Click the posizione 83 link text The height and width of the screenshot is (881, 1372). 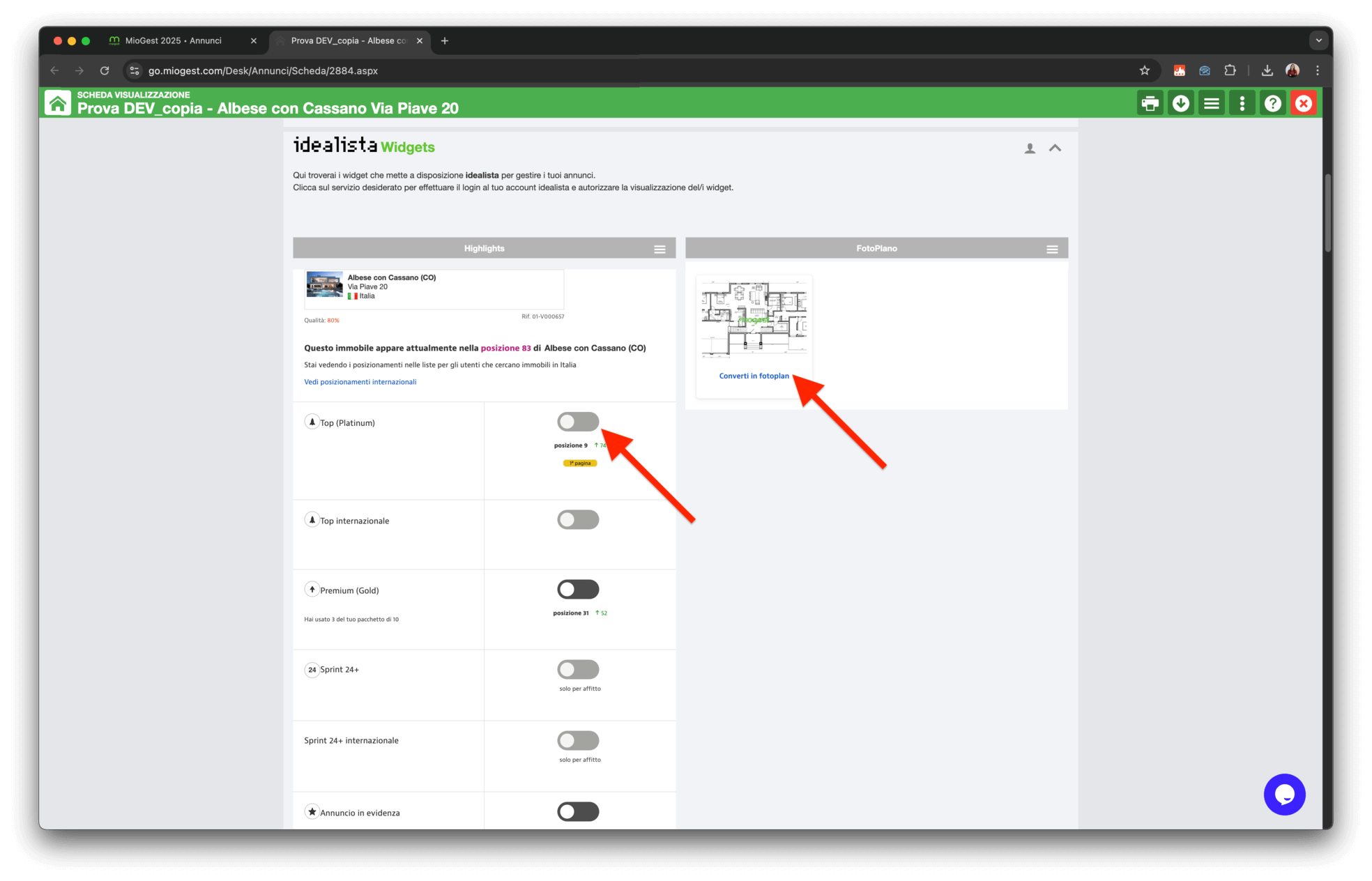[505, 348]
